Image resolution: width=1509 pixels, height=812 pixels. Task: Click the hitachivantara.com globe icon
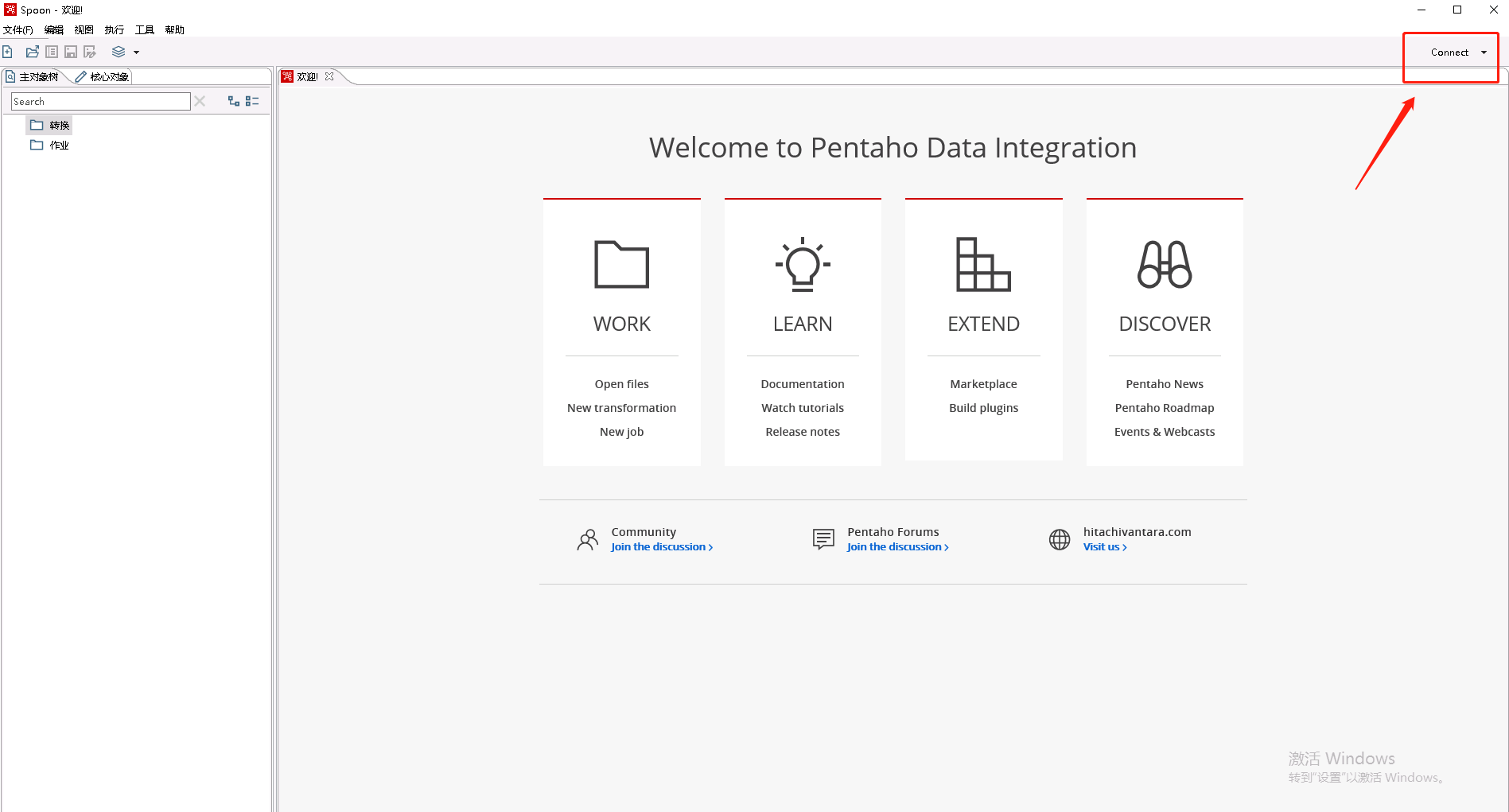point(1060,540)
